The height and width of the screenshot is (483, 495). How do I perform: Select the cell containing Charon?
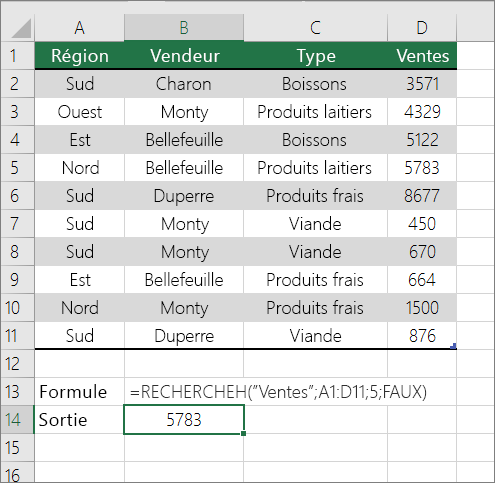(184, 84)
